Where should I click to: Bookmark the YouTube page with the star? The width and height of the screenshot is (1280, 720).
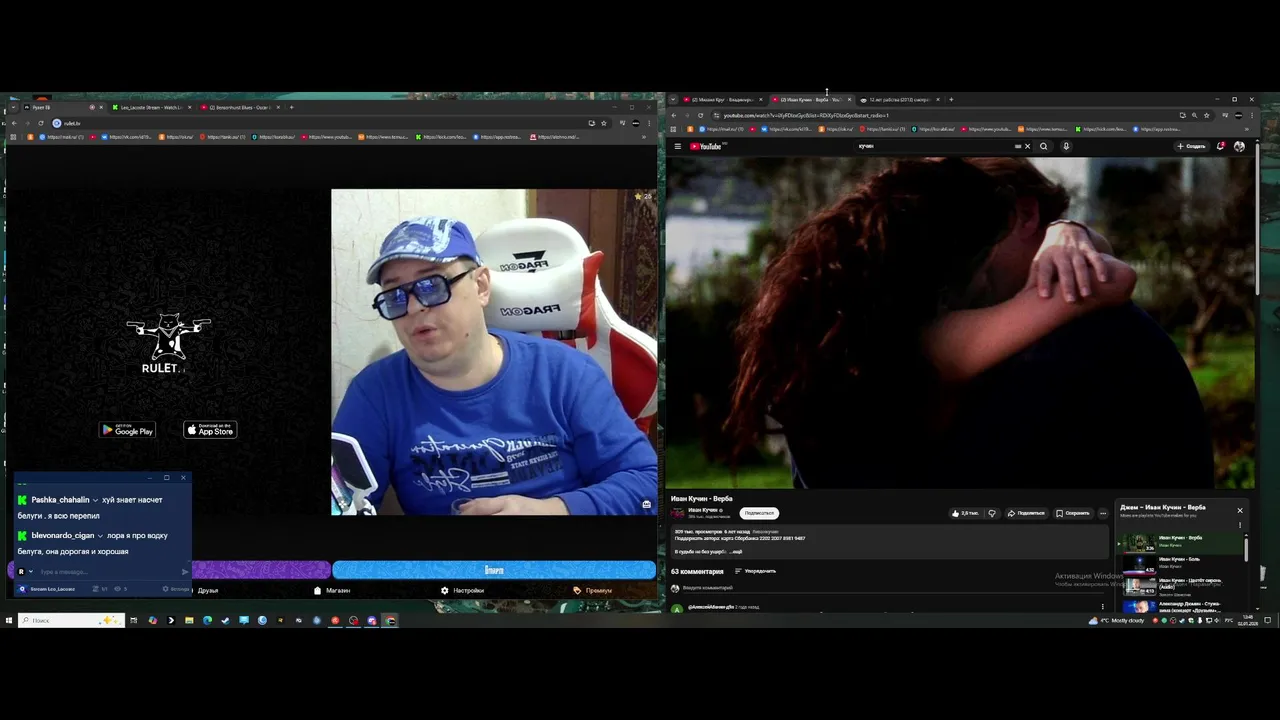(x=1206, y=115)
